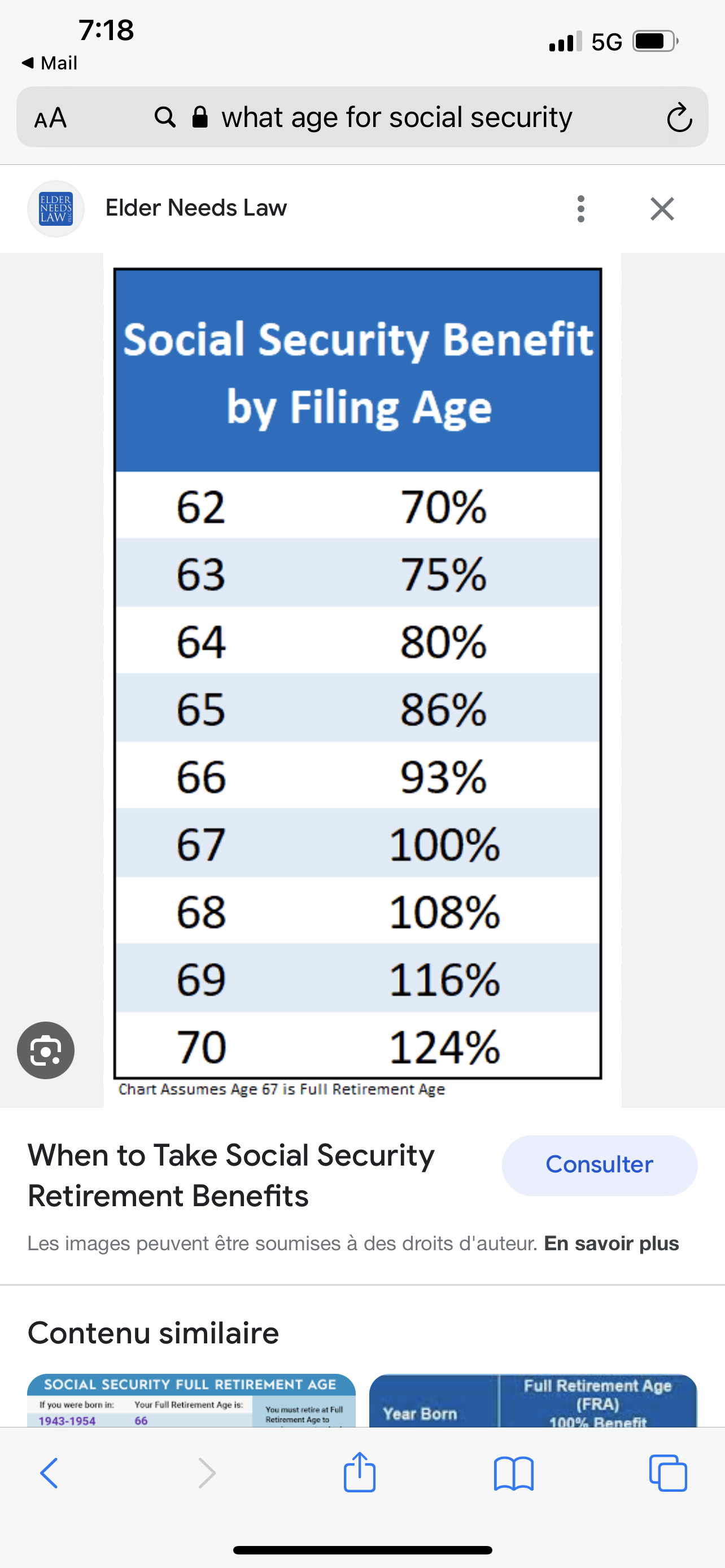This screenshot has width=725, height=1568.
Task: Open the Year Born FRA chart thumbnail
Action: [532, 1400]
